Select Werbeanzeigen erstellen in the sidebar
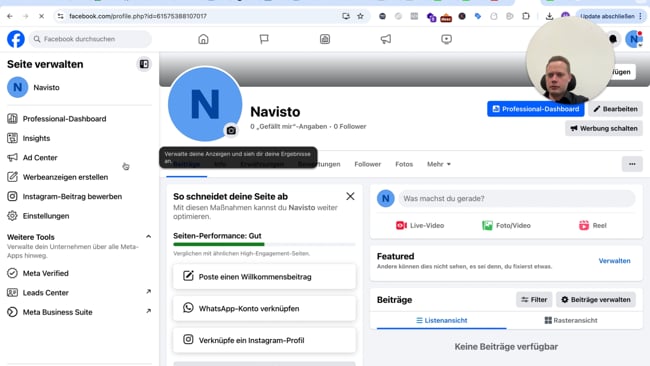Image resolution: width=650 pixels, height=366 pixels. [79, 177]
